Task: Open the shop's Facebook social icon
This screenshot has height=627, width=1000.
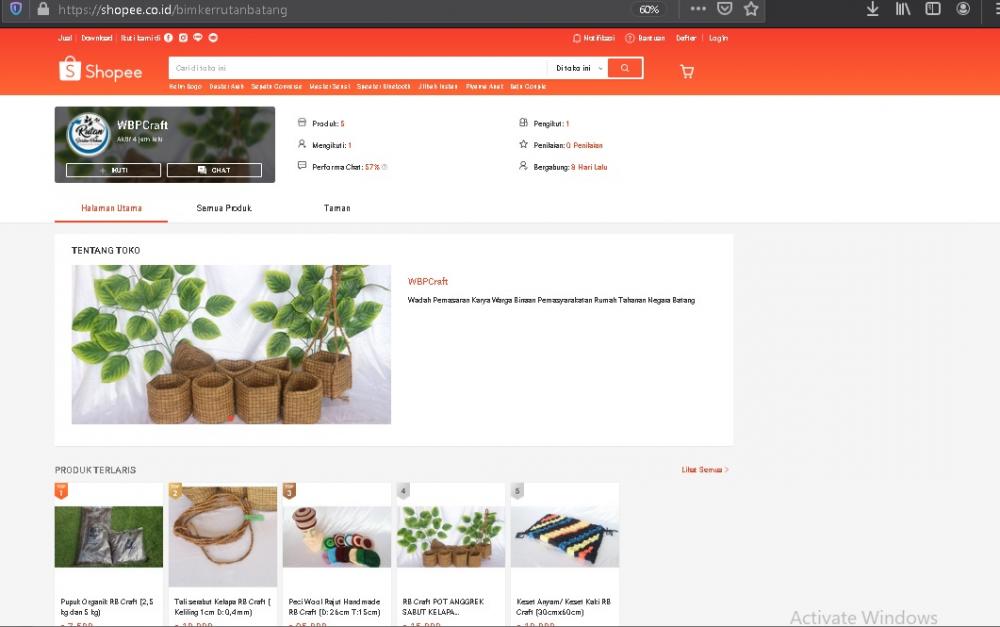Action: pyautogui.click(x=167, y=38)
